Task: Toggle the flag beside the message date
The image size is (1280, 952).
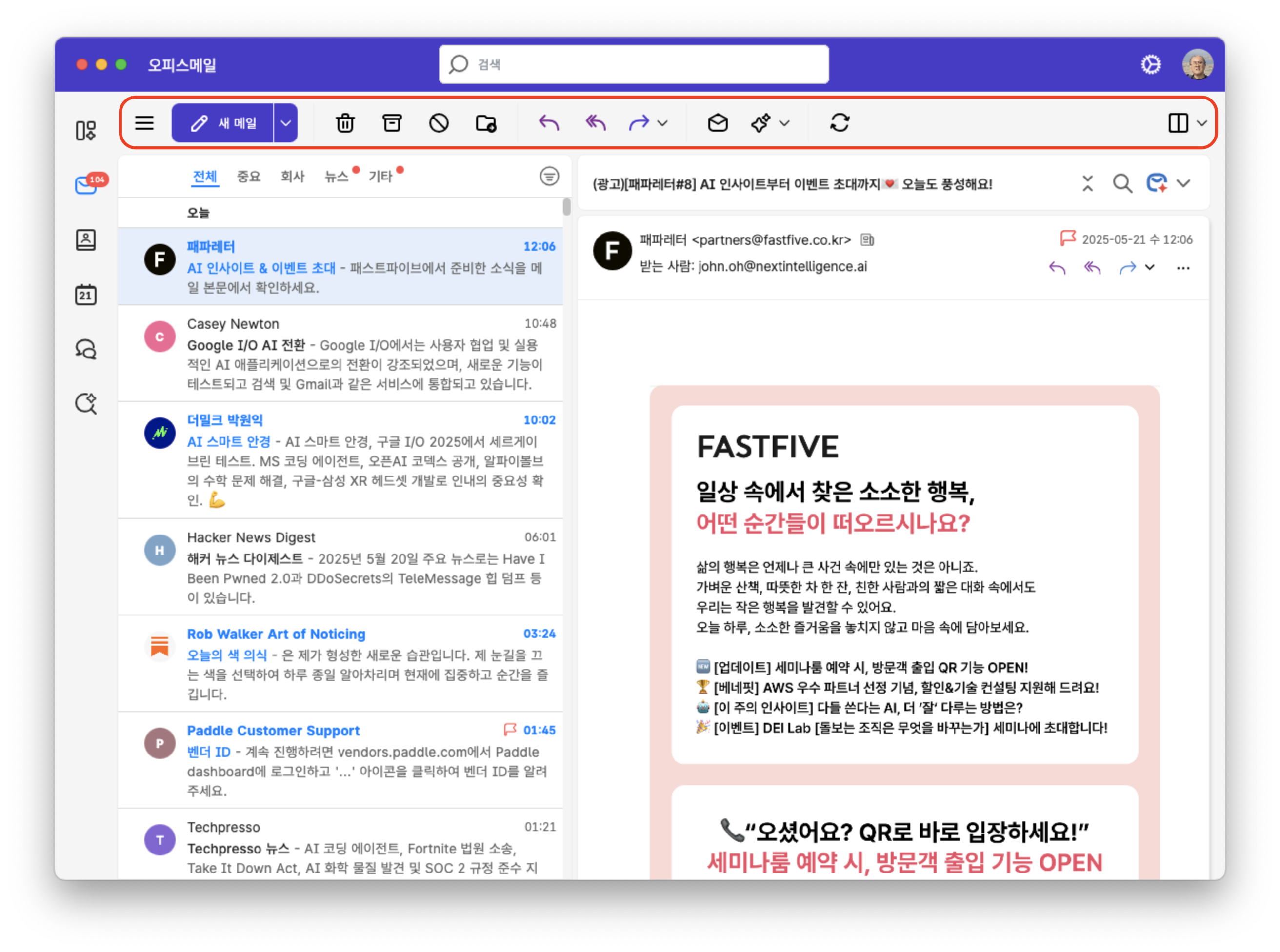Action: (x=1067, y=238)
